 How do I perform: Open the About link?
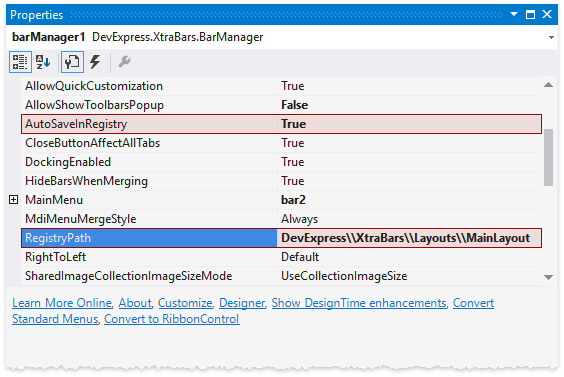coord(135,303)
